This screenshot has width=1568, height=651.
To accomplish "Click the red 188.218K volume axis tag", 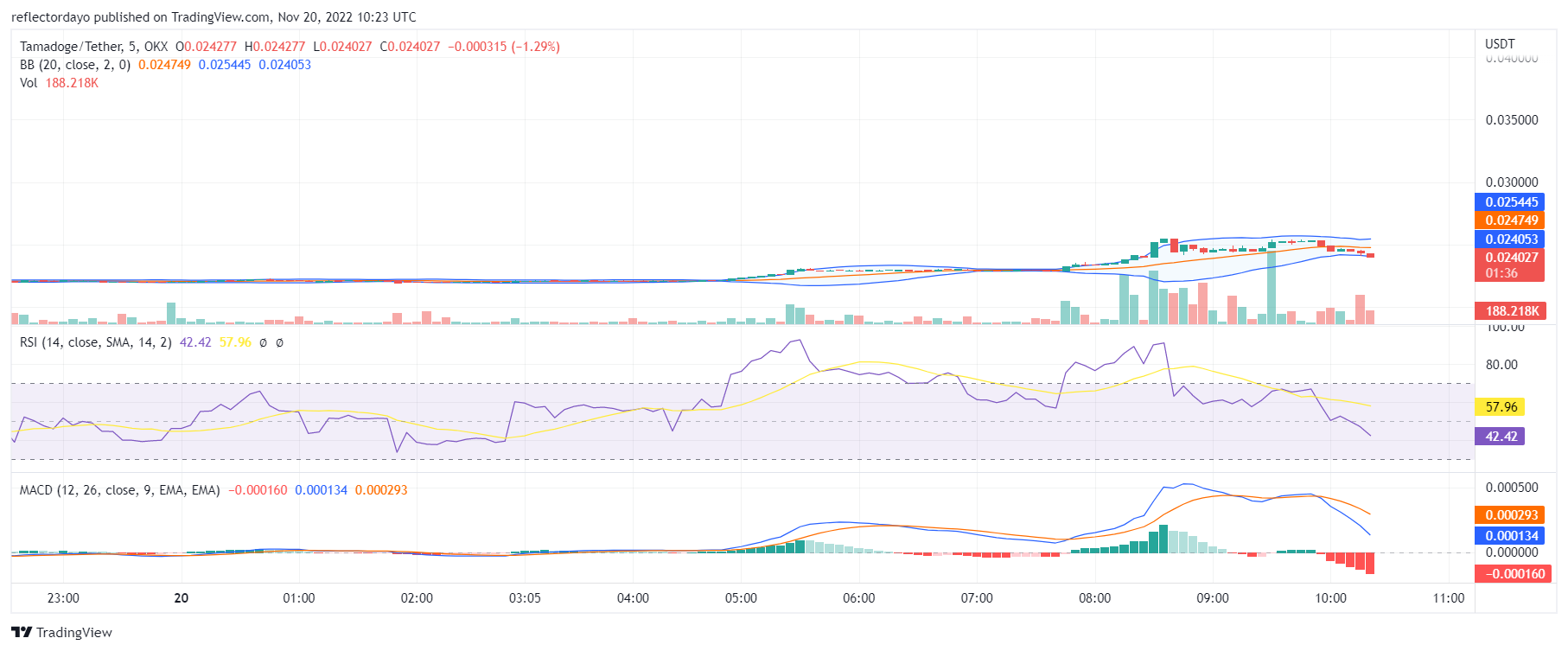I will [1509, 311].
